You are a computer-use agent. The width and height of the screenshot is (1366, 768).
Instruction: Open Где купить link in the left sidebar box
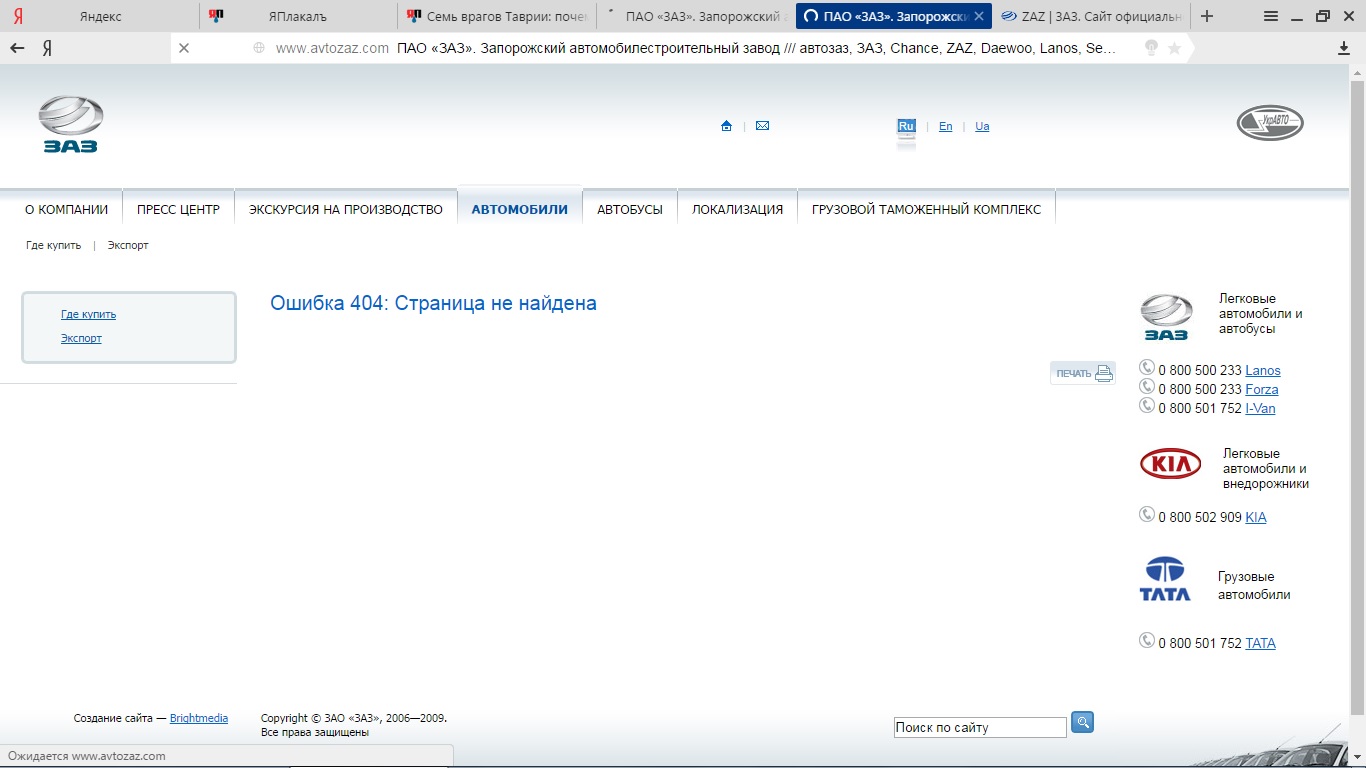click(88, 314)
